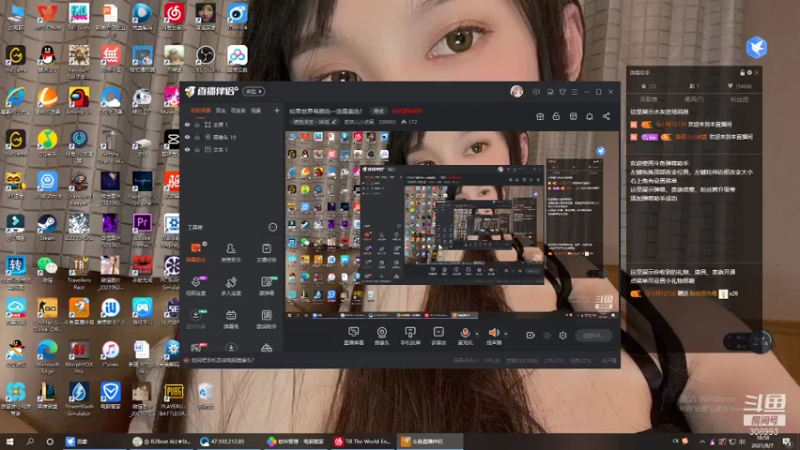Add a new scene with the plus icon
The image size is (800, 450).
(277, 110)
